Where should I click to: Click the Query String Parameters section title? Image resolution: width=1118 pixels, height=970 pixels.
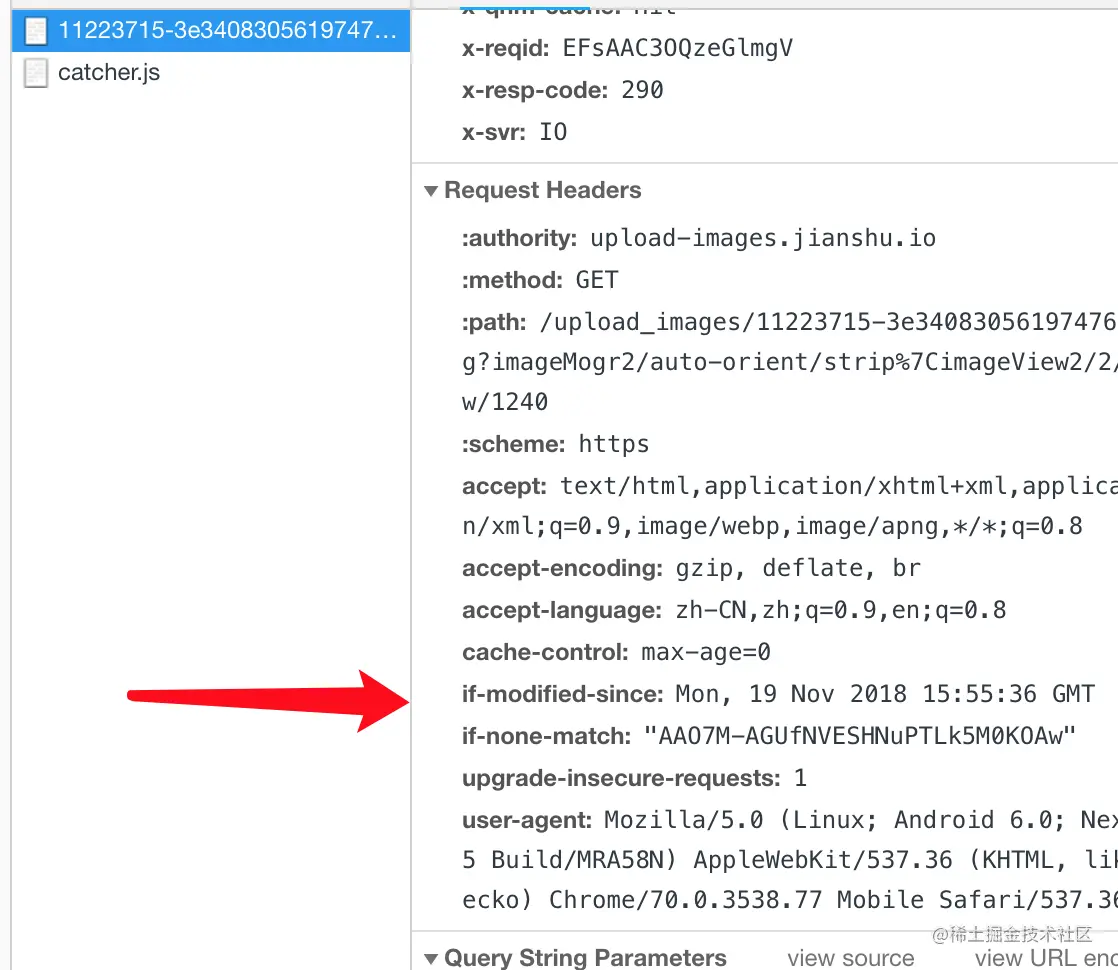585,958
